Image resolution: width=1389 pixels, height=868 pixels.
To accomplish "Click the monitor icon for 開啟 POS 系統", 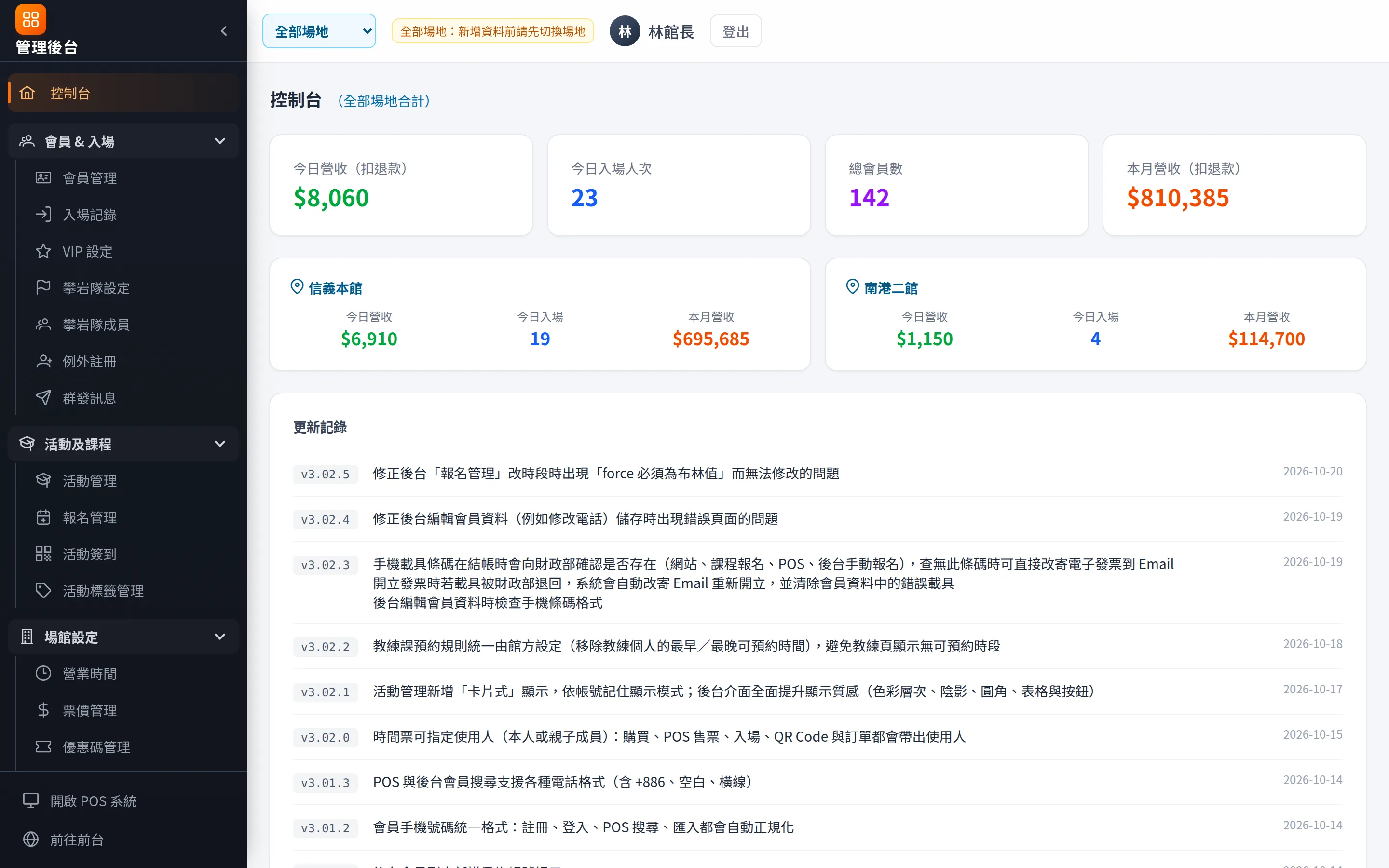I will click(x=30, y=801).
